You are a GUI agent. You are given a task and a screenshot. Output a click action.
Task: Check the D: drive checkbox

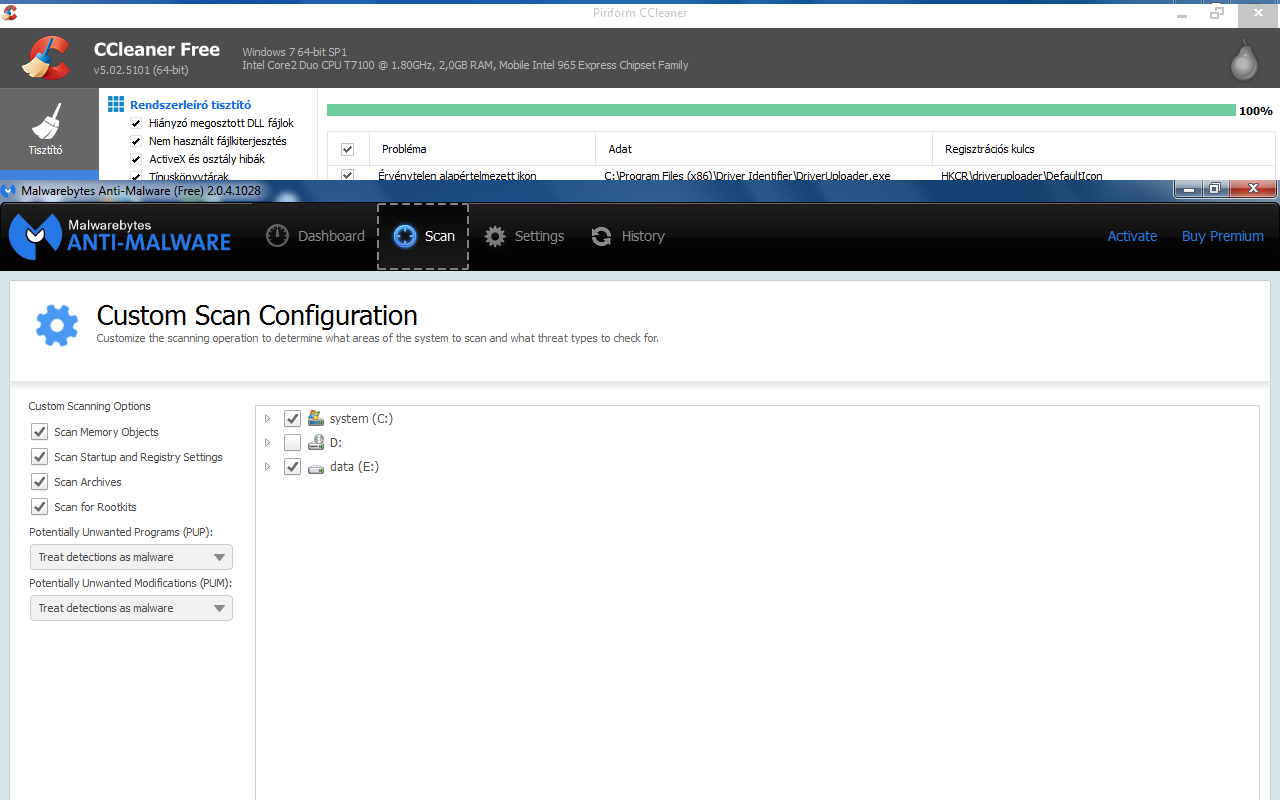tap(292, 443)
